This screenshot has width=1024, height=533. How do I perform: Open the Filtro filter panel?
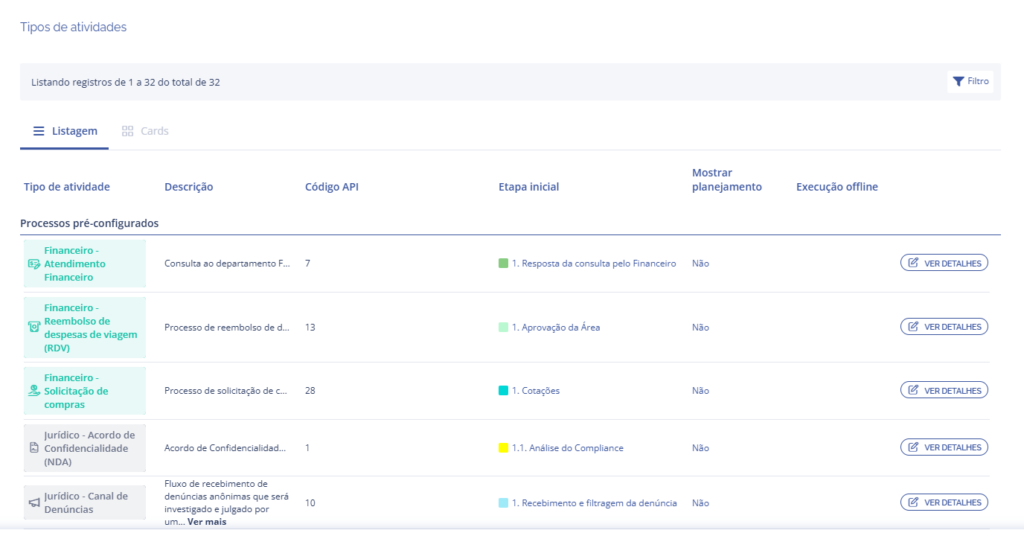pos(970,82)
